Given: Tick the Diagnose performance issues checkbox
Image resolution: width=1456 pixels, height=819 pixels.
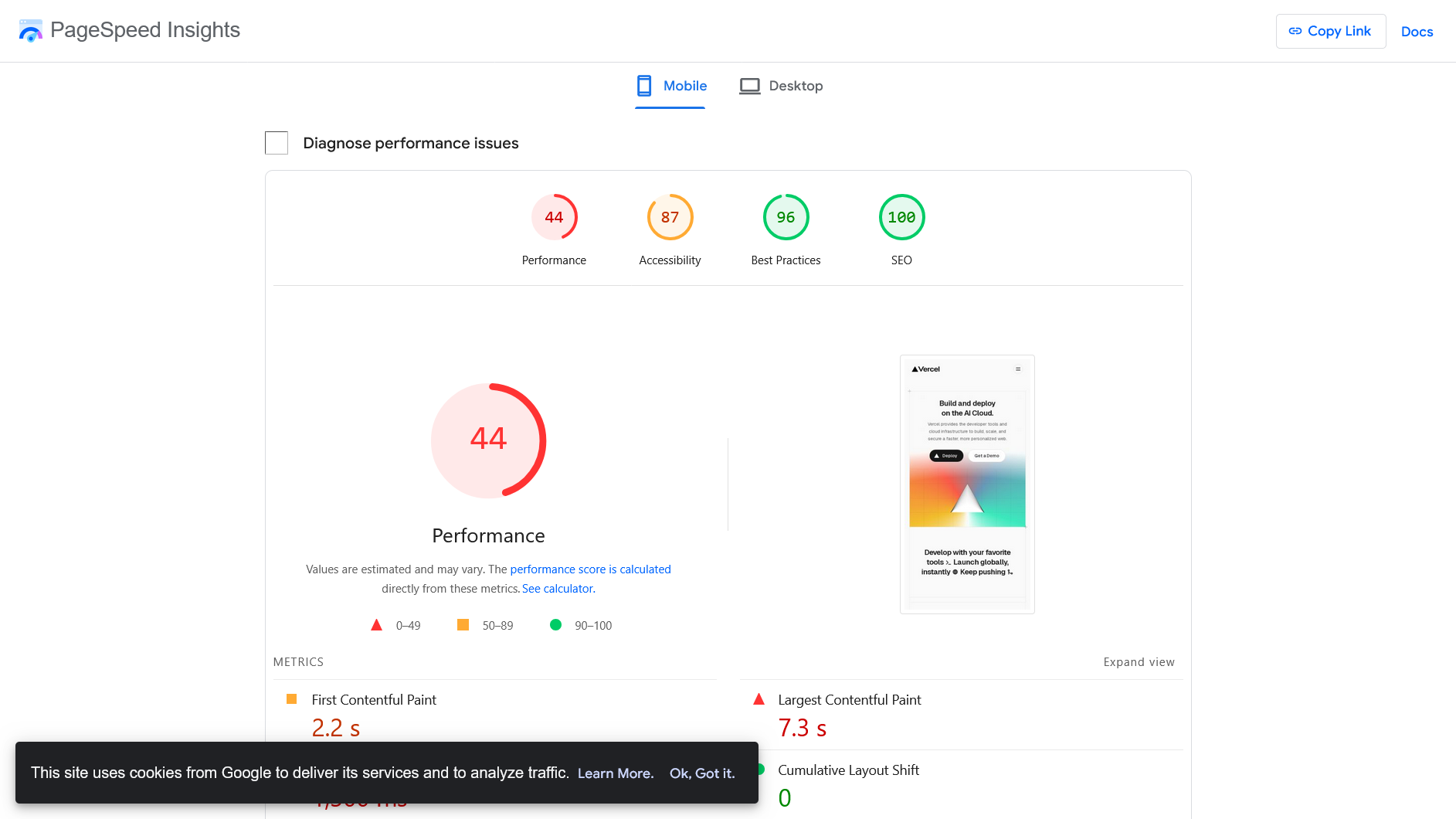Looking at the screenshot, I should (x=277, y=143).
